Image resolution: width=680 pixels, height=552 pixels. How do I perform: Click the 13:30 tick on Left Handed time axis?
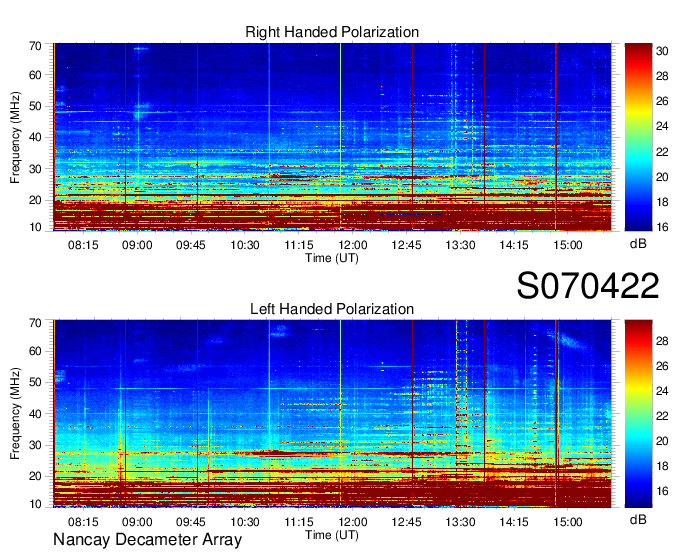click(x=460, y=522)
